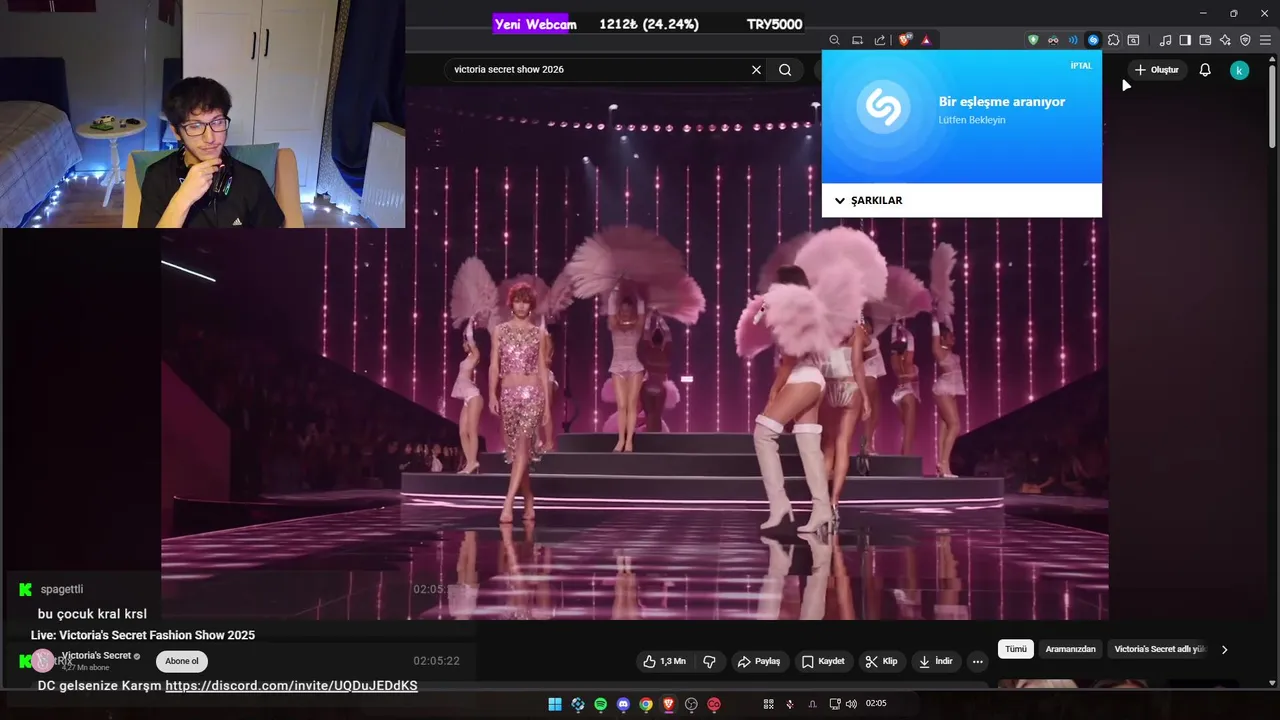Image resolution: width=1280 pixels, height=720 pixels.
Task: Show more filter chips with right arrow
Action: (x=1224, y=649)
